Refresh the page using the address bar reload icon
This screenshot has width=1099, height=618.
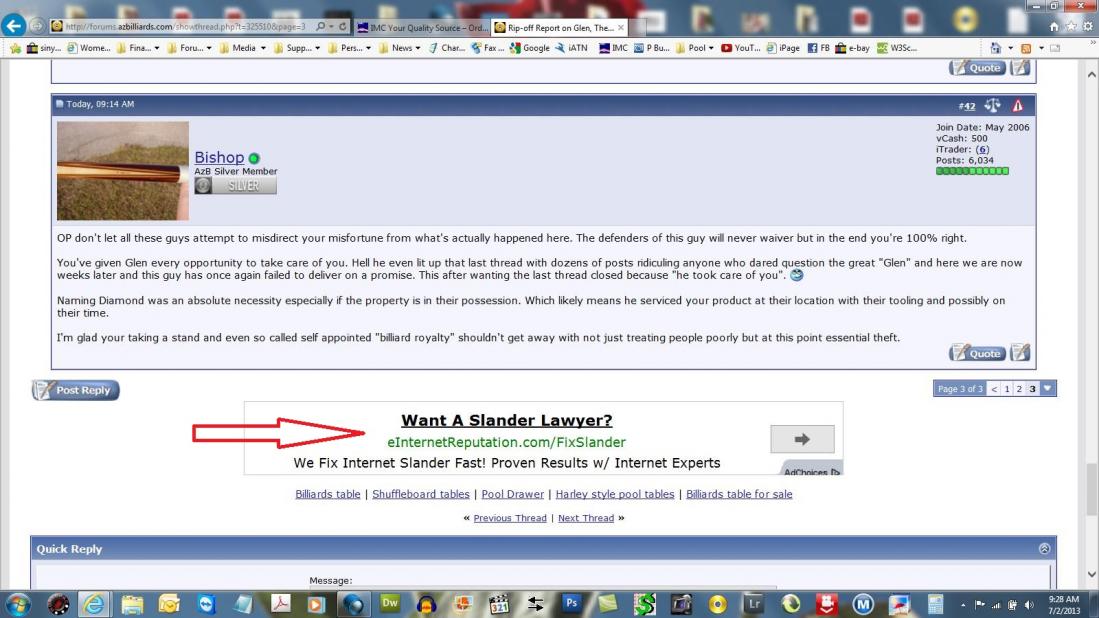(x=343, y=27)
